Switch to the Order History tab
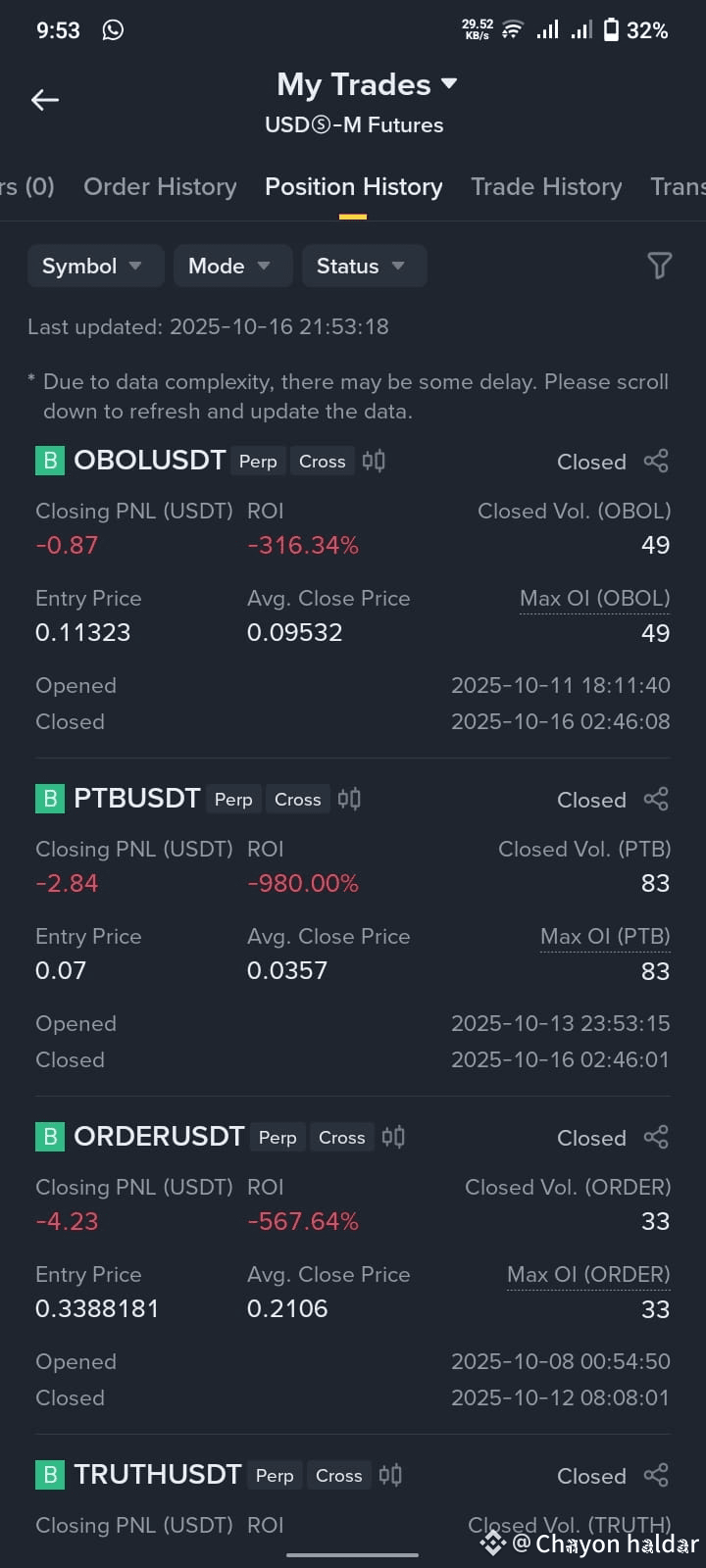Image resolution: width=706 pixels, height=1568 pixels. [160, 186]
